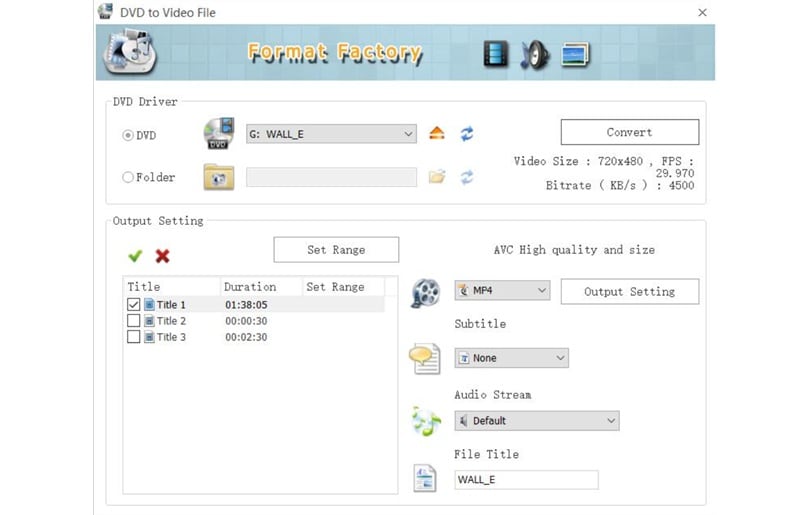Click the Set Range button
The image size is (800, 515).
pyautogui.click(x=336, y=250)
